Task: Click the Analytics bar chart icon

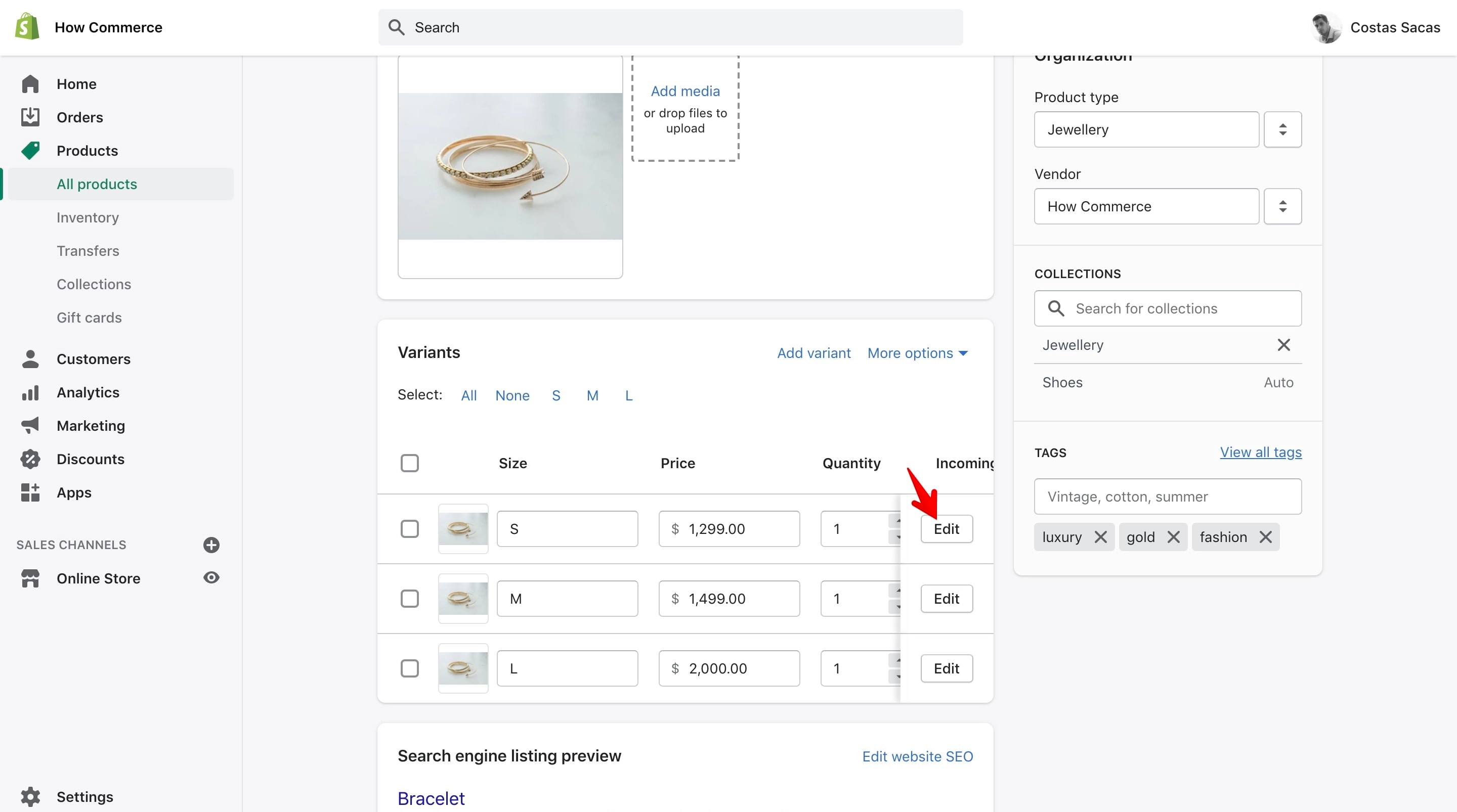Action: [x=30, y=392]
